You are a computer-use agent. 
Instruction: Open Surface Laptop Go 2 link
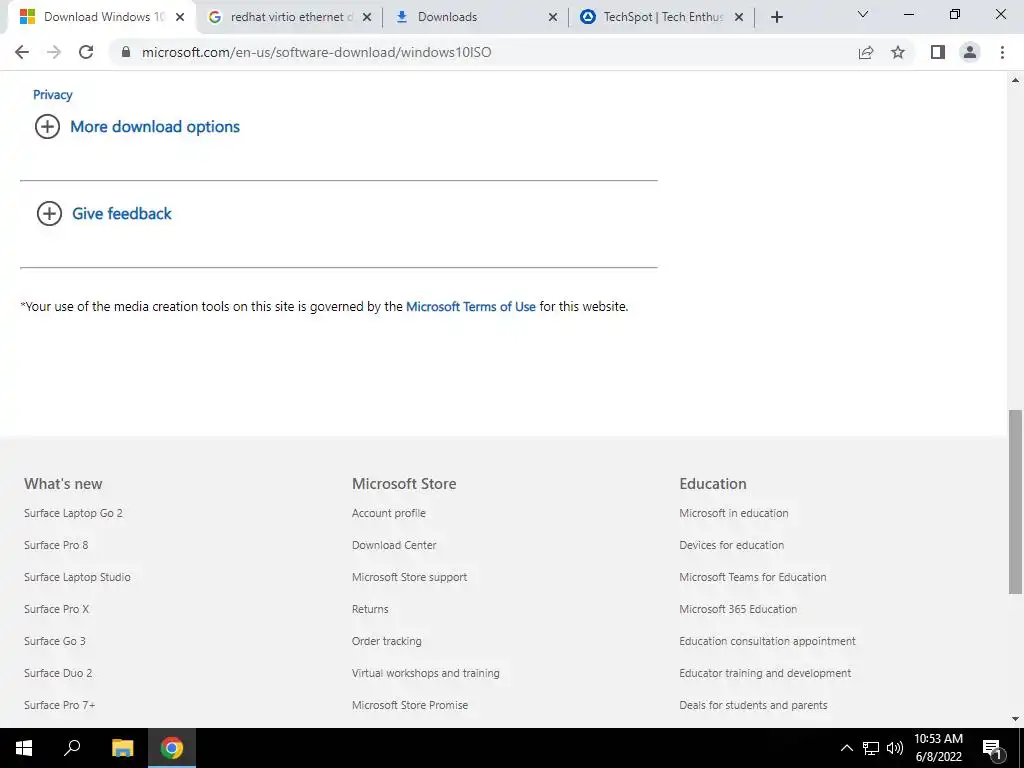click(x=73, y=513)
